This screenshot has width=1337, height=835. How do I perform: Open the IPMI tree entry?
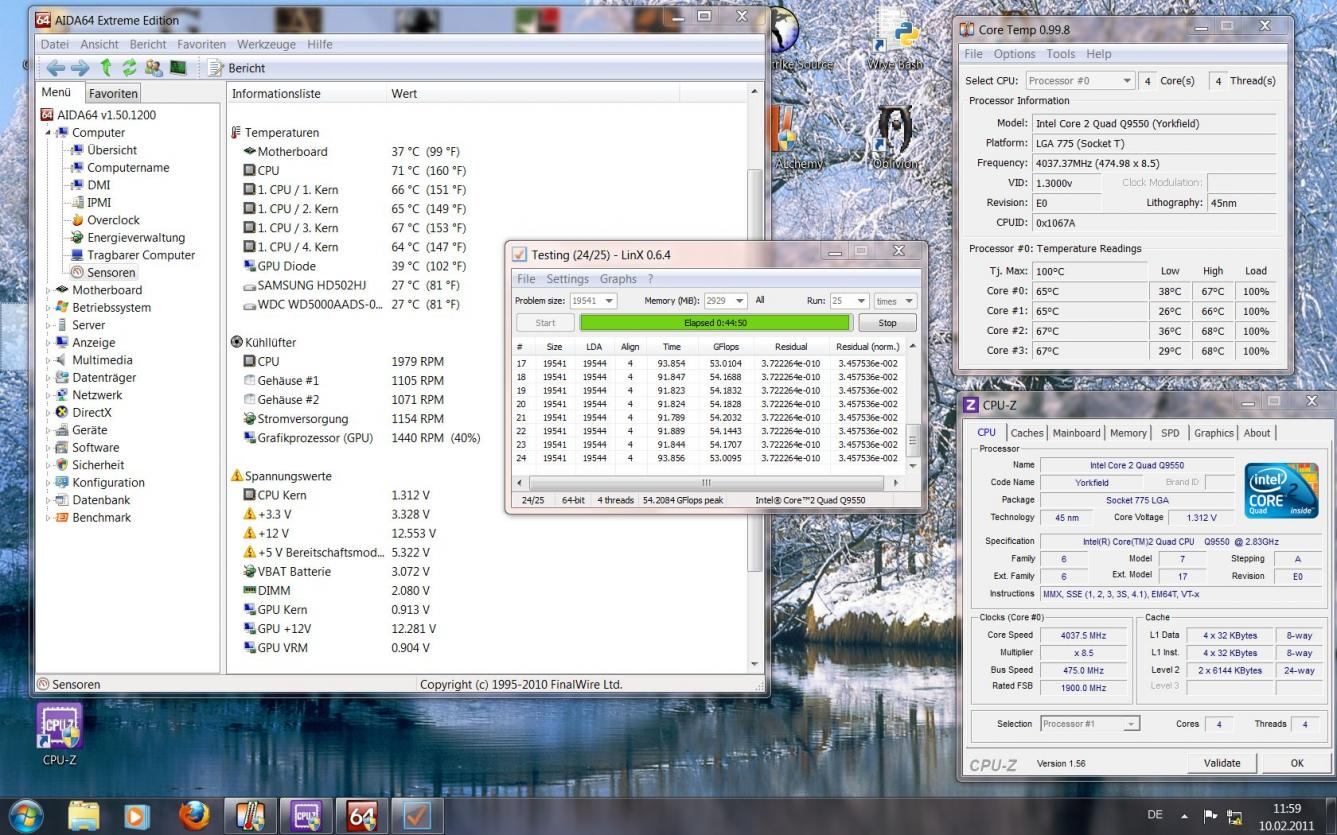99,202
